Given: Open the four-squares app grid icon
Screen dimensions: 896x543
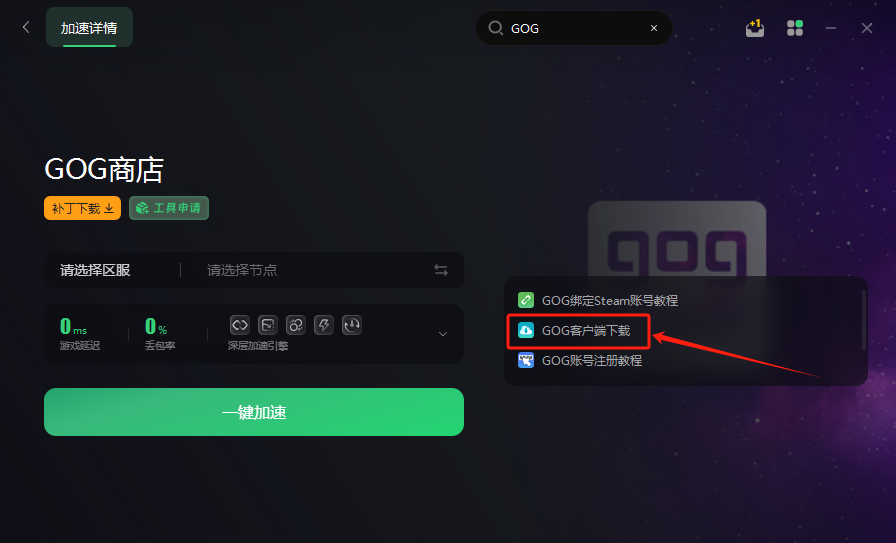Looking at the screenshot, I should [795, 28].
